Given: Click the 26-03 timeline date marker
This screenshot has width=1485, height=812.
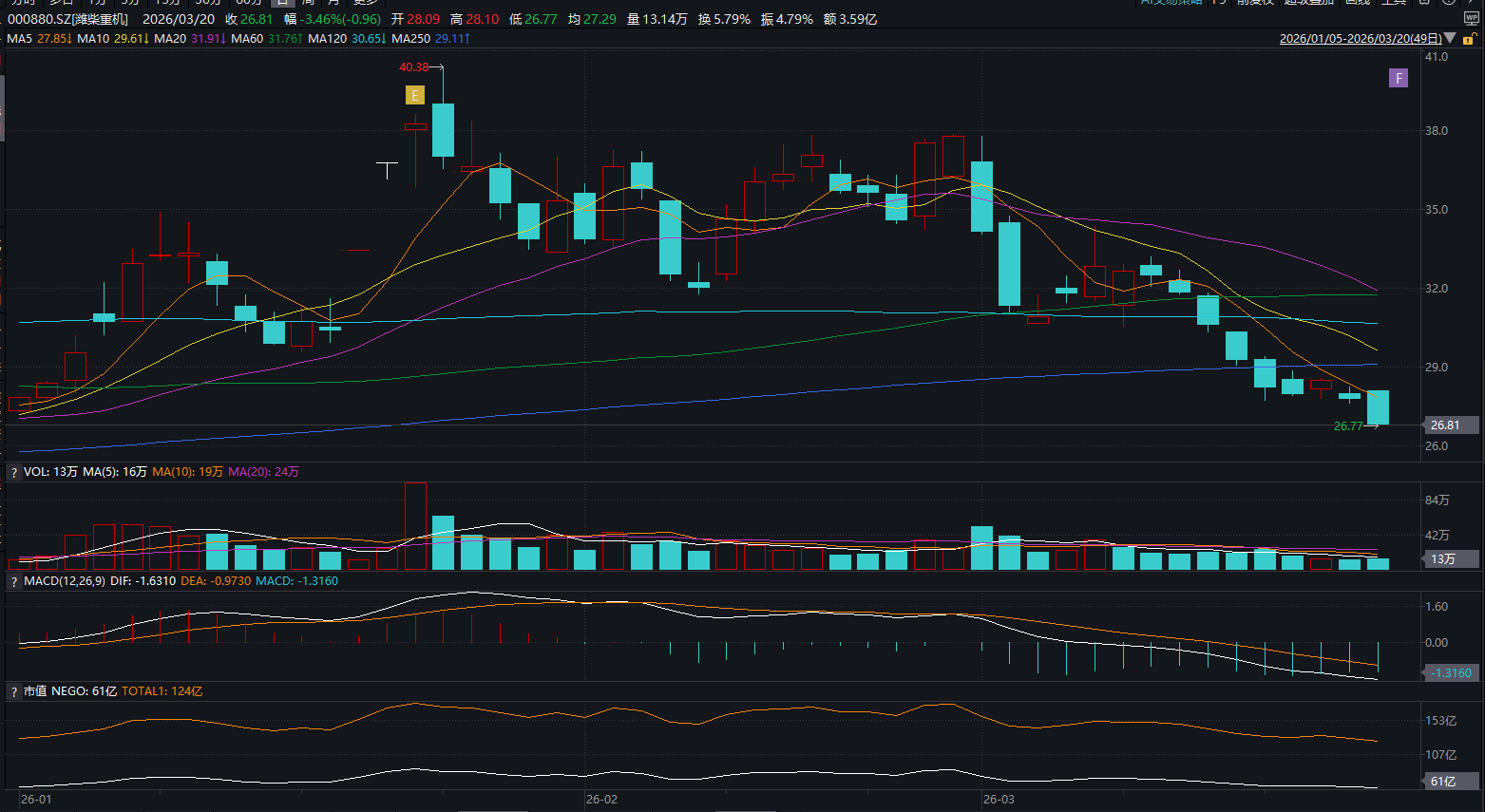Looking at the screenshot, I should coord(999,800).
